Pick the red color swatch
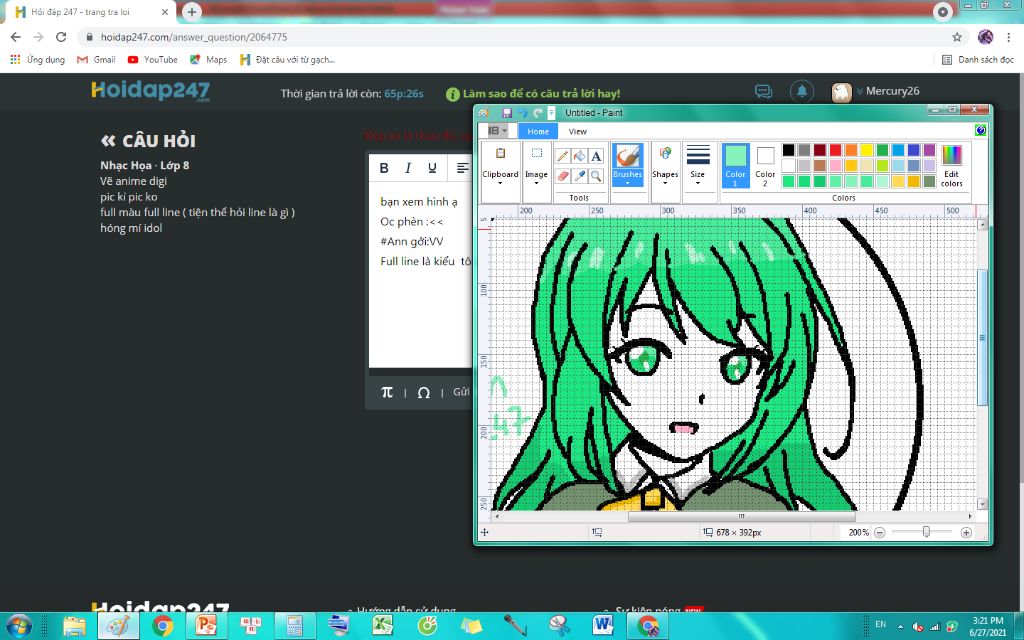1024x640 pixels. [x=835, y=150]
